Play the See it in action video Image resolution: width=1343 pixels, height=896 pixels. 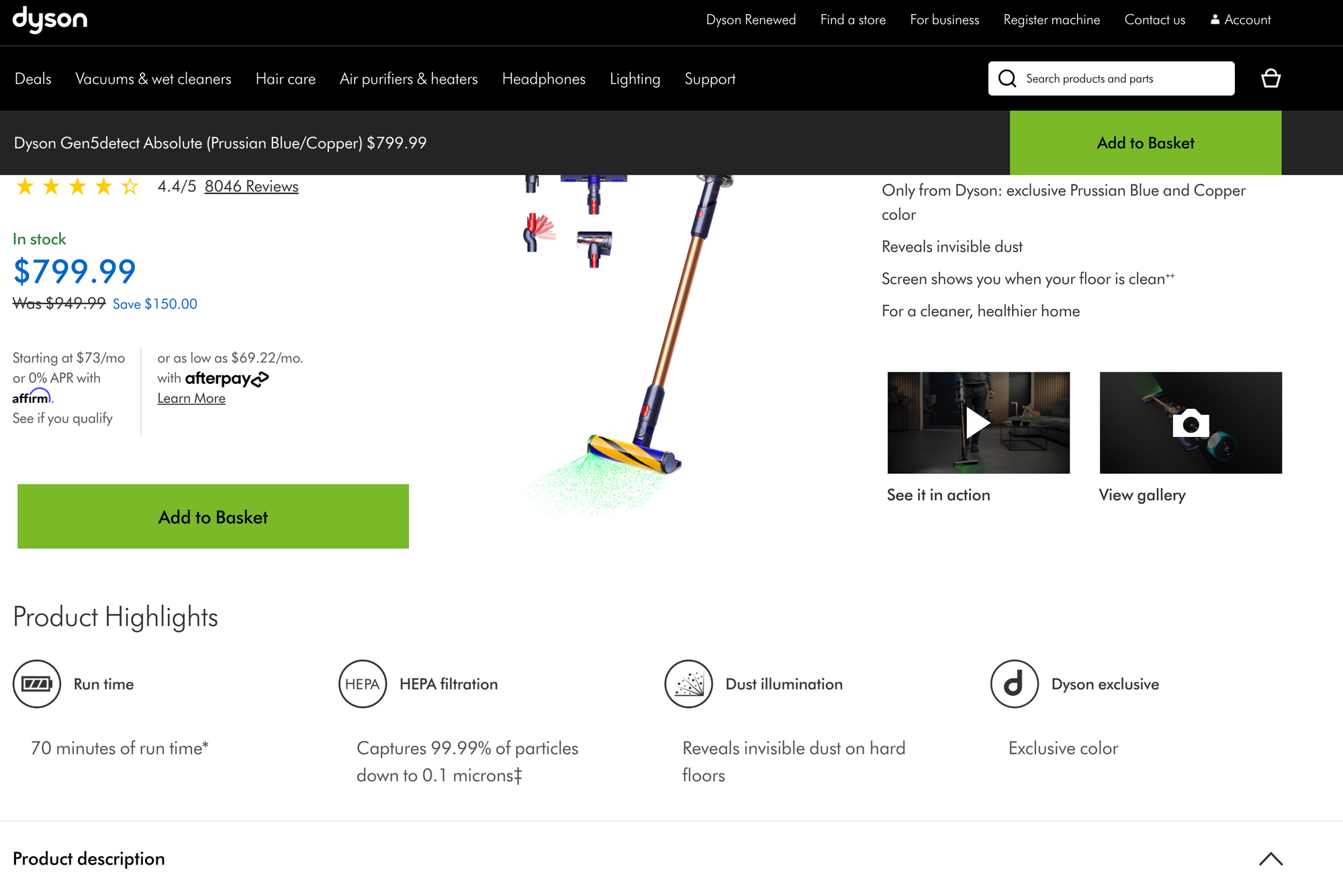[978, 423]
